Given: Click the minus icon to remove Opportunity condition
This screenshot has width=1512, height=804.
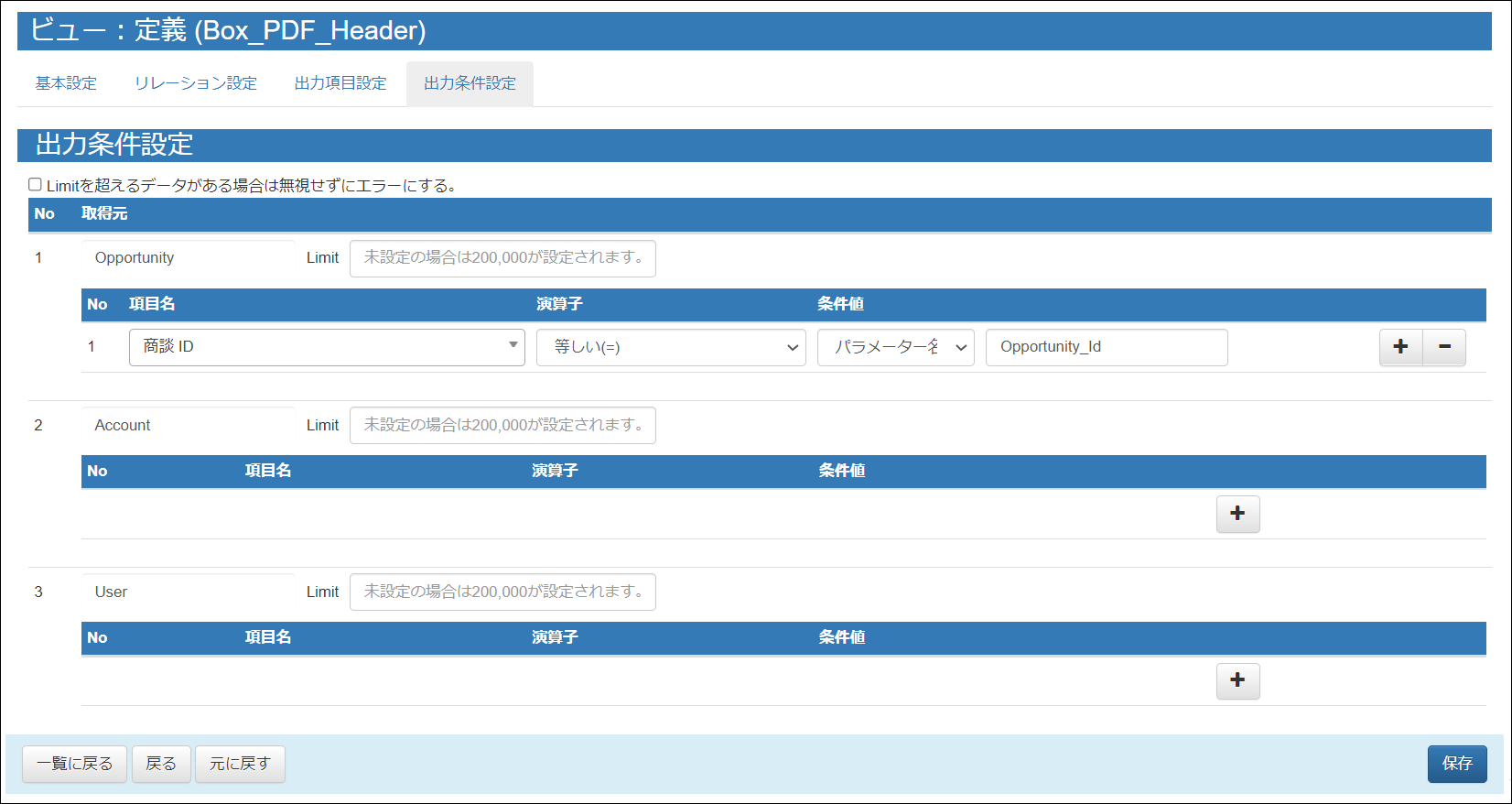Looking at the screenshot, I should tap(1444, 347).
